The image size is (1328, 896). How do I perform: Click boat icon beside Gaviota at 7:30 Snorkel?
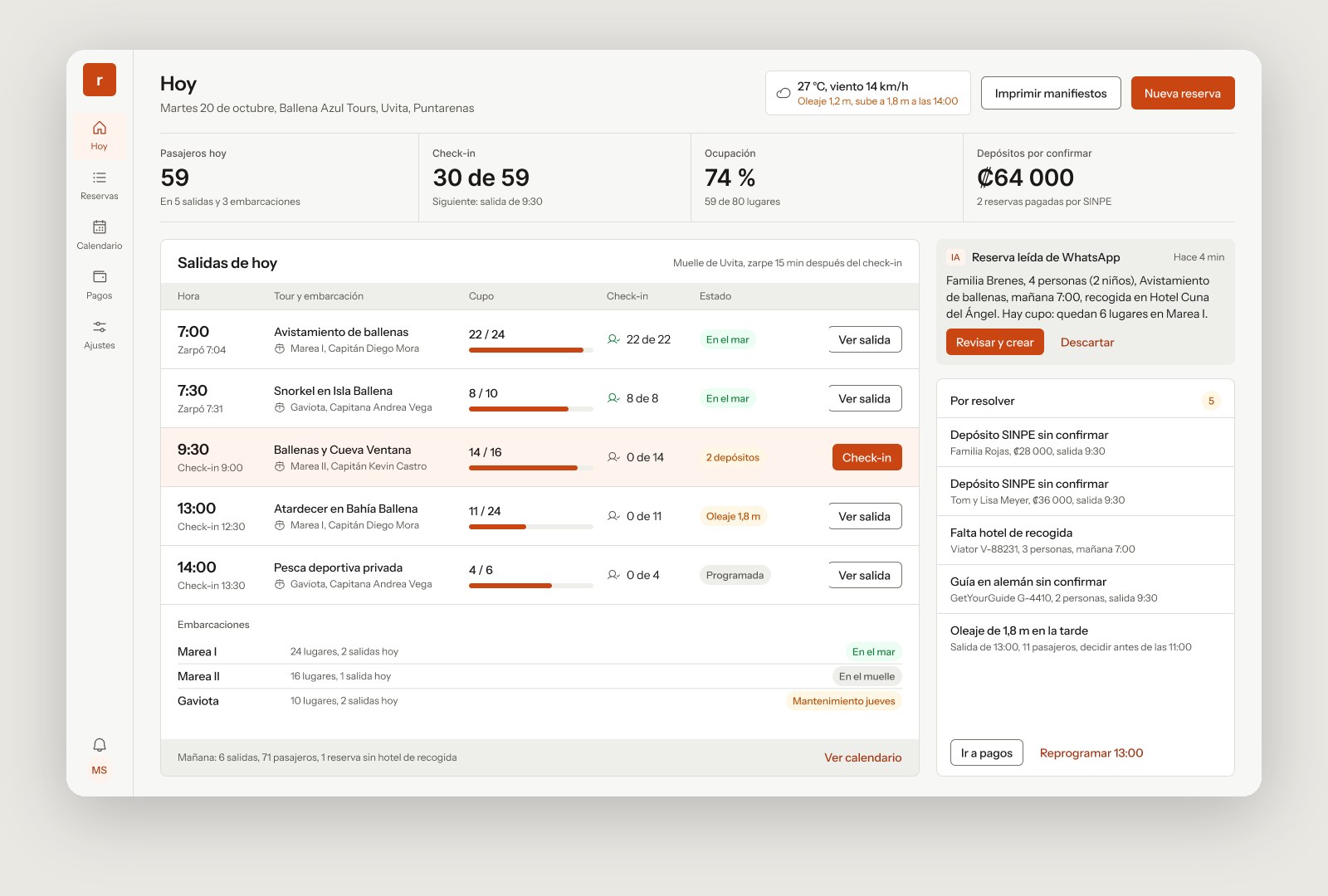click(x=280, y=407)
